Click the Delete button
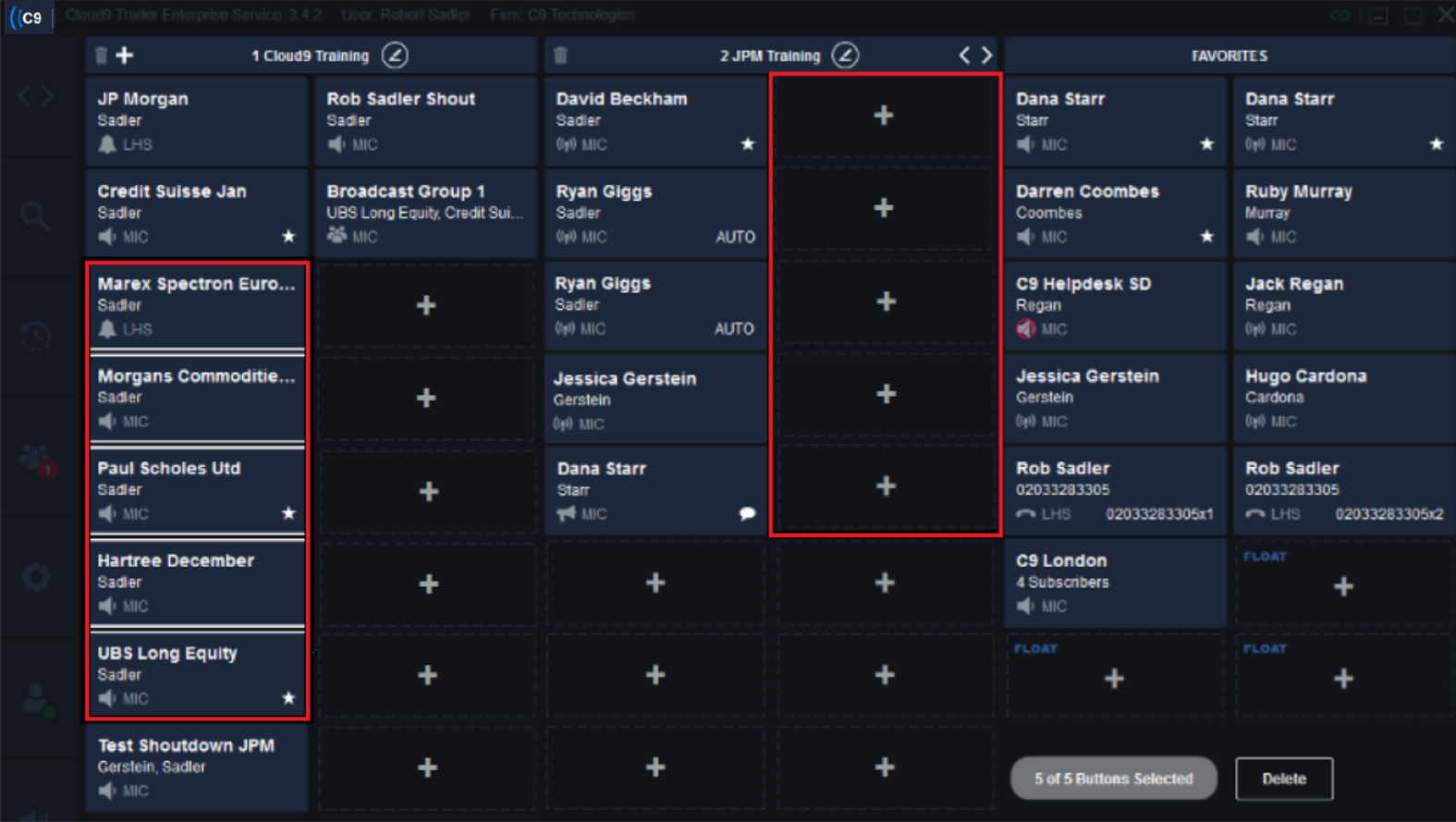The image size is (1456, 822). pos(1284,779)
